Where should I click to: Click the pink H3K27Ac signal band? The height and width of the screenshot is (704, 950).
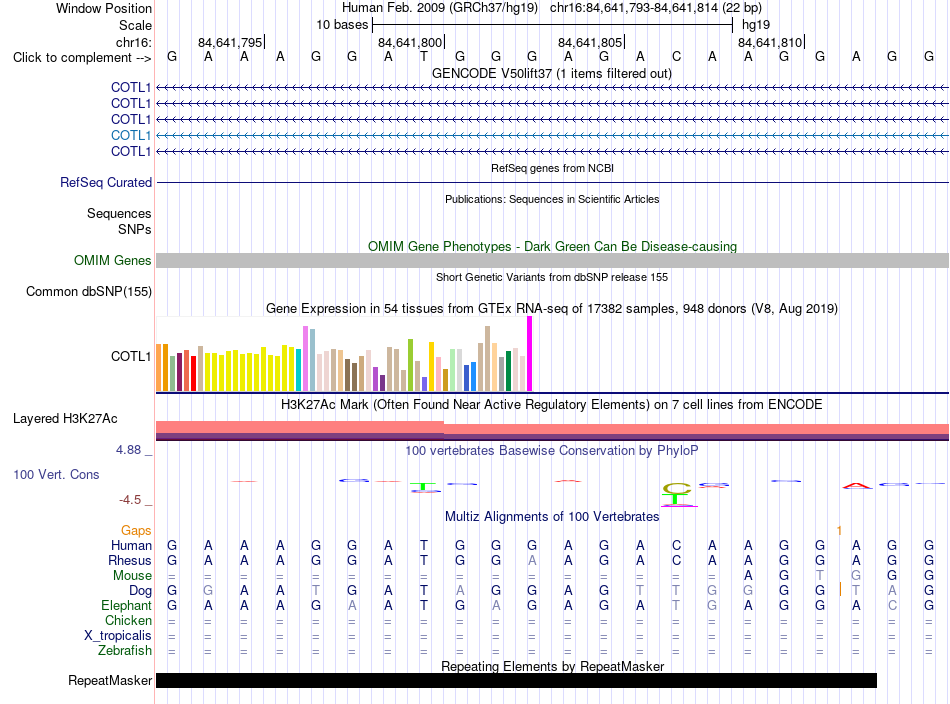click(x=552, y=428)
